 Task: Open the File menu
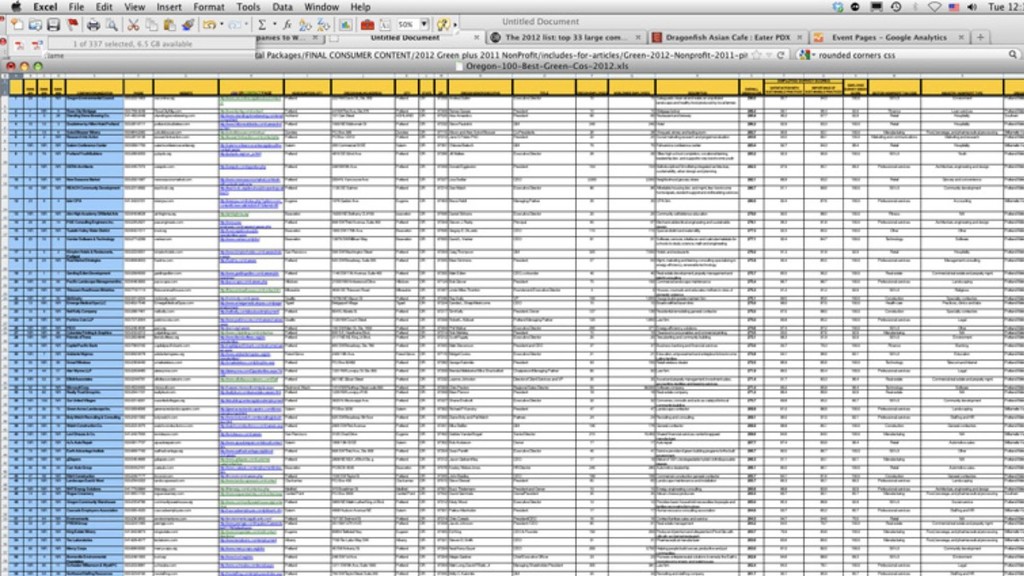tap(76, 7)
